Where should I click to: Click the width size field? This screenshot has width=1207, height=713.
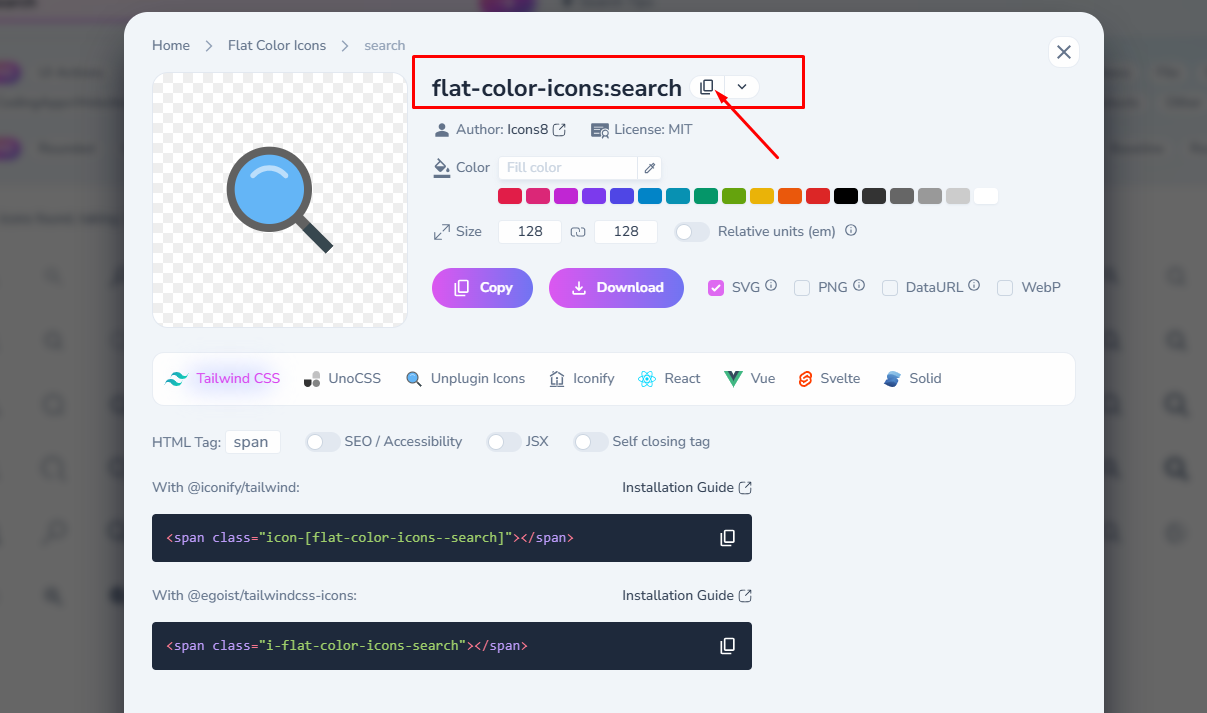click(x=530, y=231)
